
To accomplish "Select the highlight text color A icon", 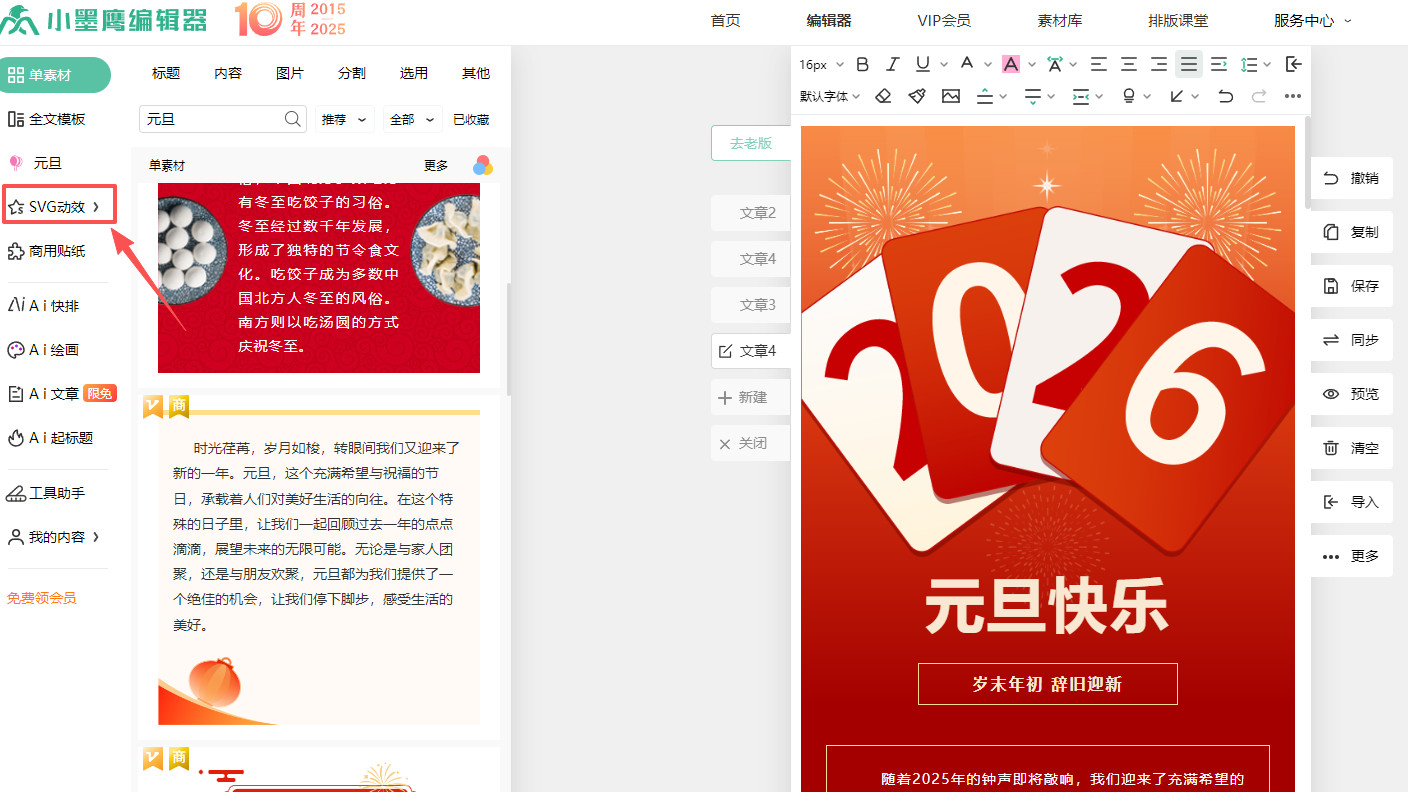I will point(1013,63).
